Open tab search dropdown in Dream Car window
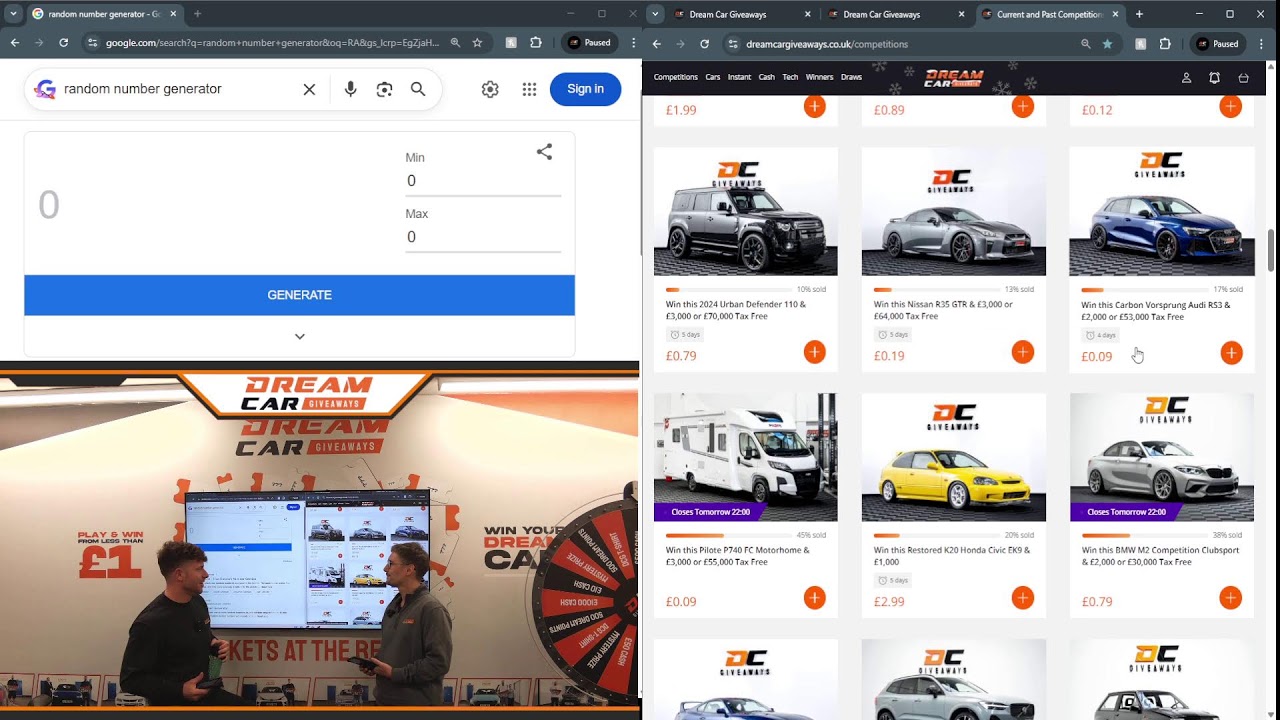Image resolution: width=1280 pixels, height=720 pixels. click(654, 14)
